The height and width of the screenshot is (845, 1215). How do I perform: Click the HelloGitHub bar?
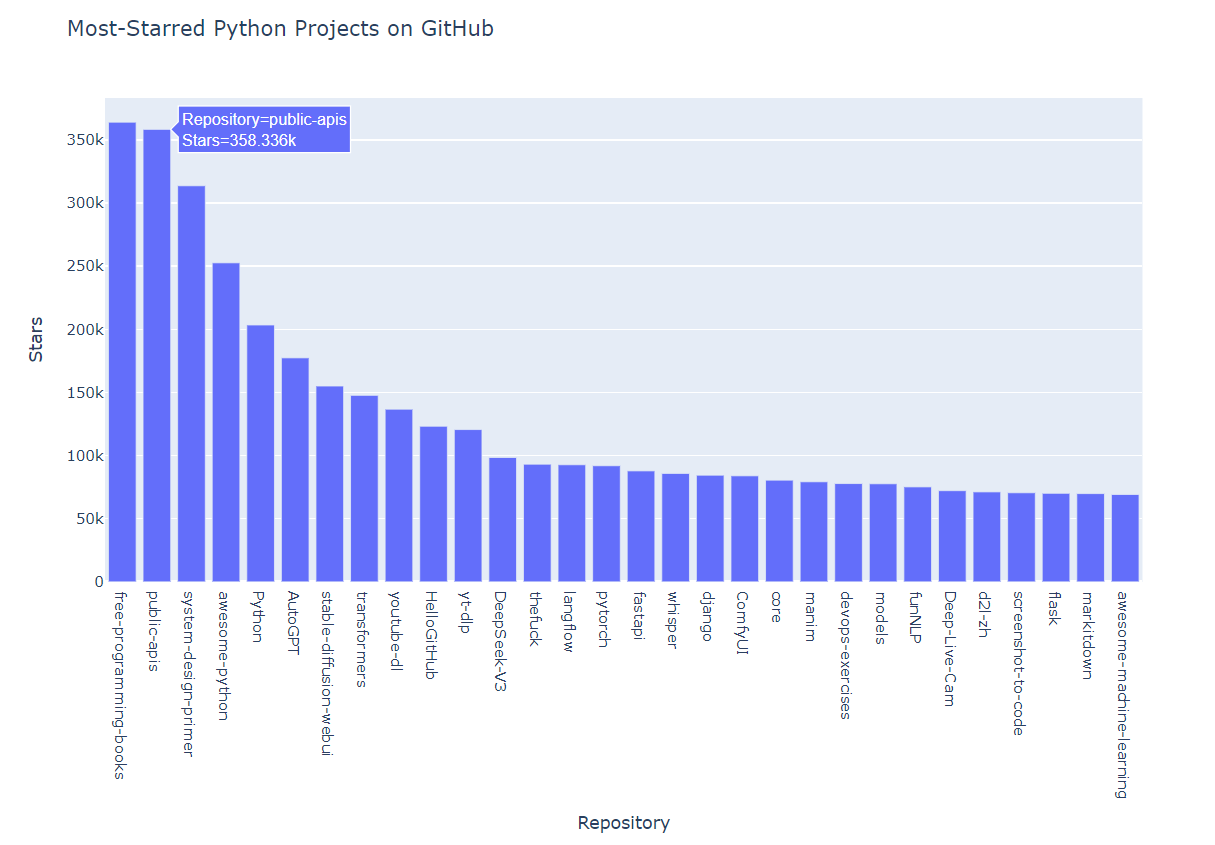pos(434,504)
